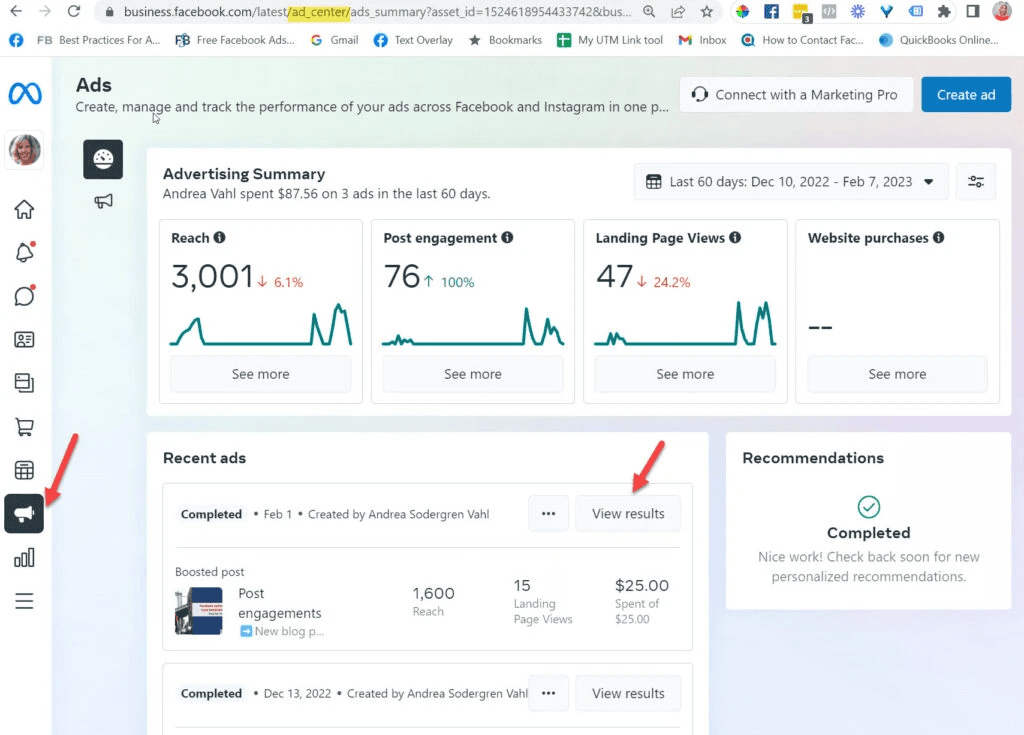Open the options menu for Feb 1 ad
The image size is (1024, 735).
pyautogui.click(x=548, y=514)
